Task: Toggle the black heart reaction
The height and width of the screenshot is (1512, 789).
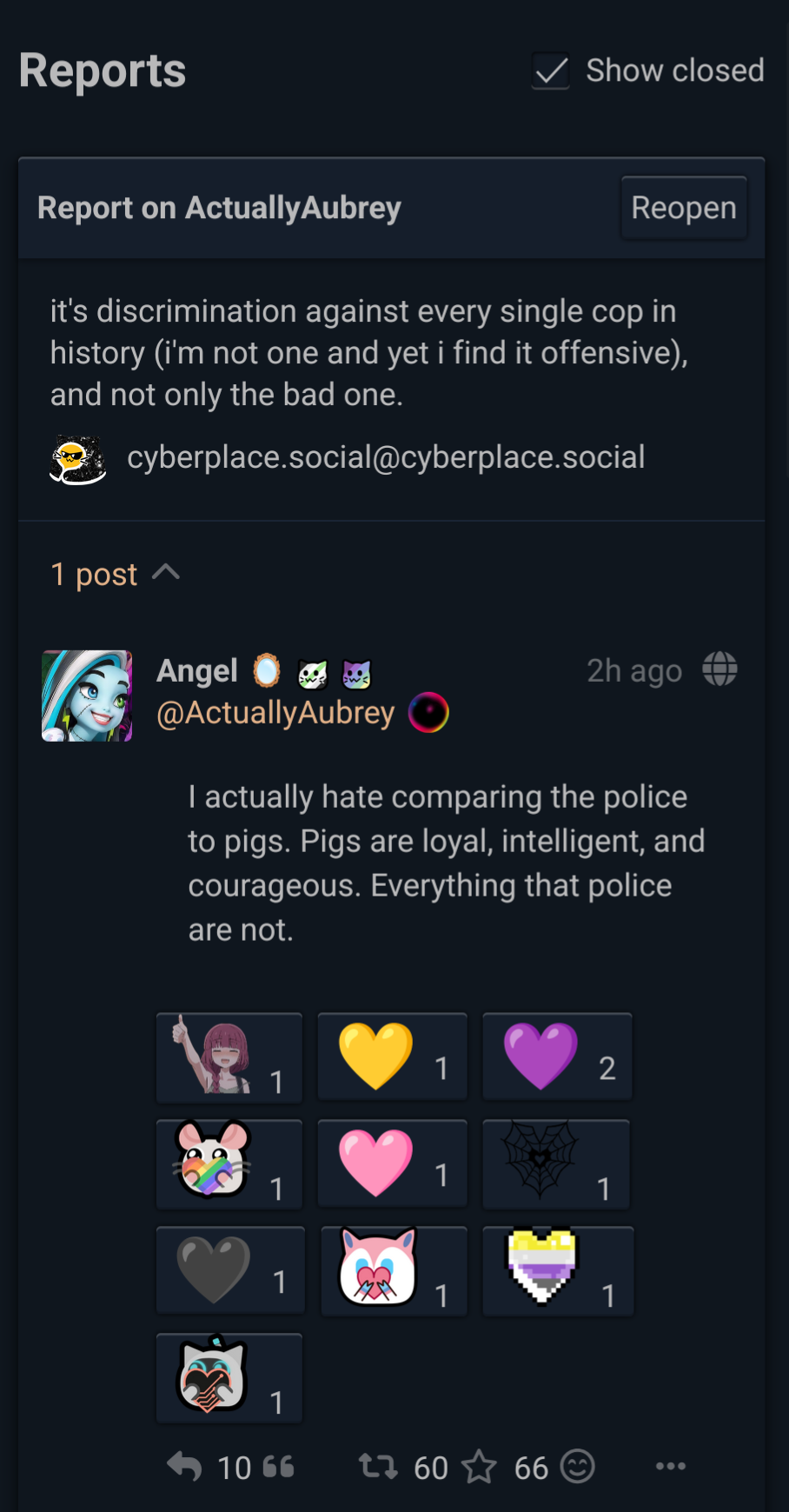Action: point(230,1271)
